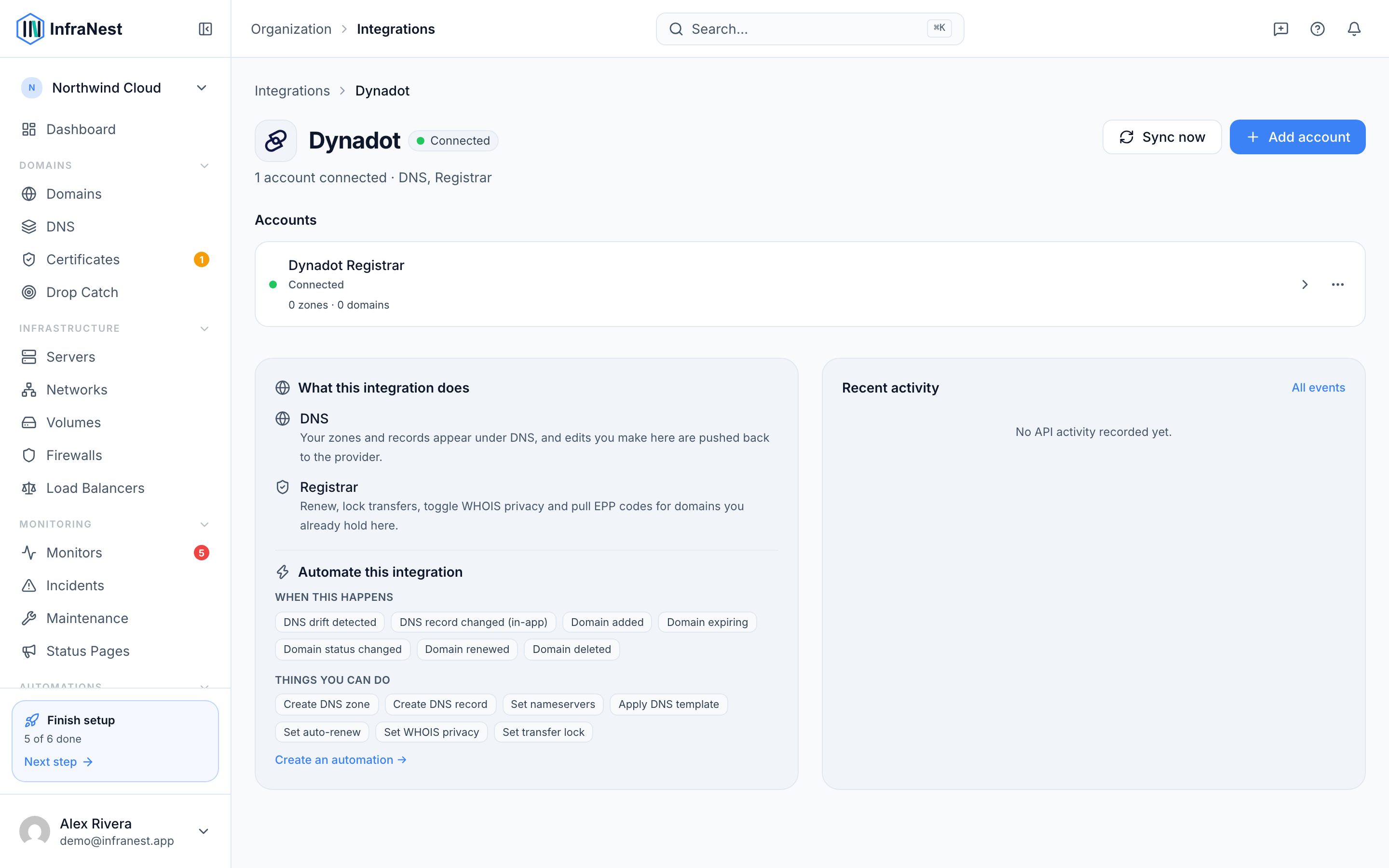Click the Status Pages megaphone icon
Viewport: 1389px width, 868px height.
[x=29, y=651]
